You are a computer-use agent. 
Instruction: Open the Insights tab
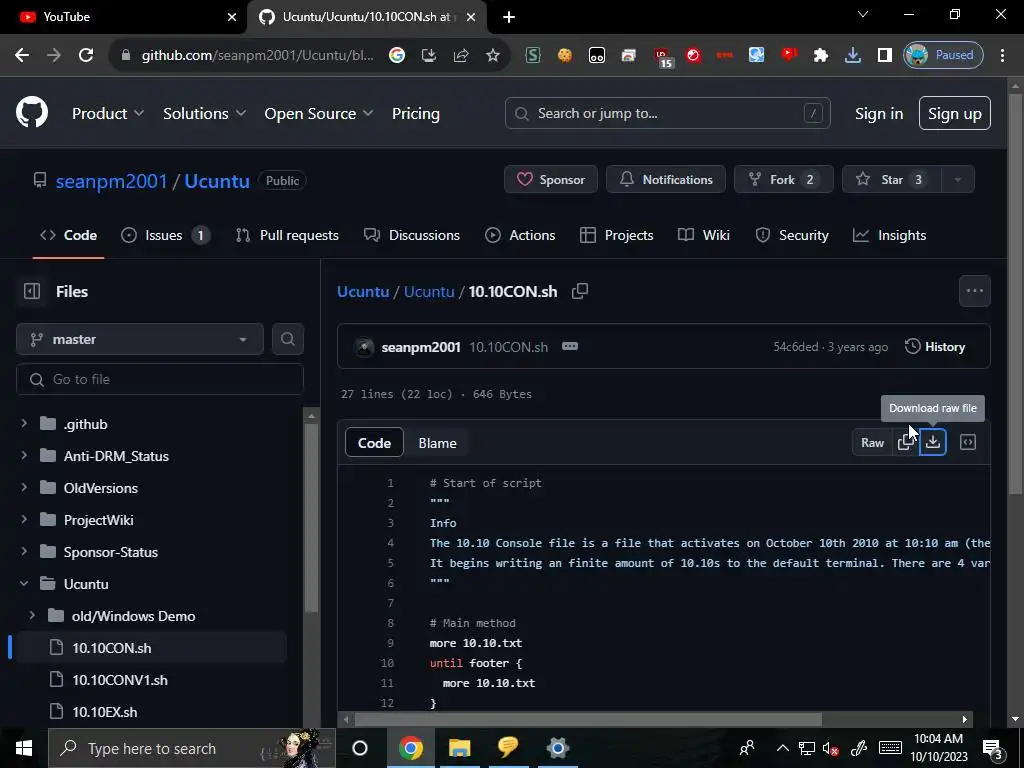[x=889, y=235]
